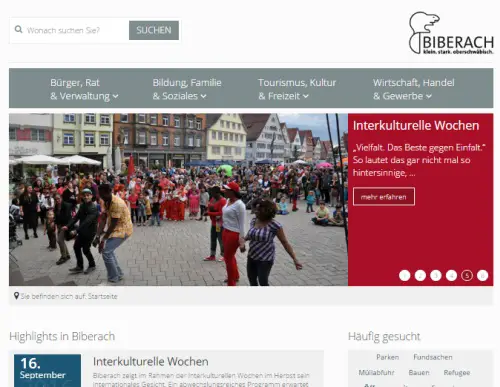Select slide indicator dot 1
The height and width of the screenshot is (387, 500).
404,275
